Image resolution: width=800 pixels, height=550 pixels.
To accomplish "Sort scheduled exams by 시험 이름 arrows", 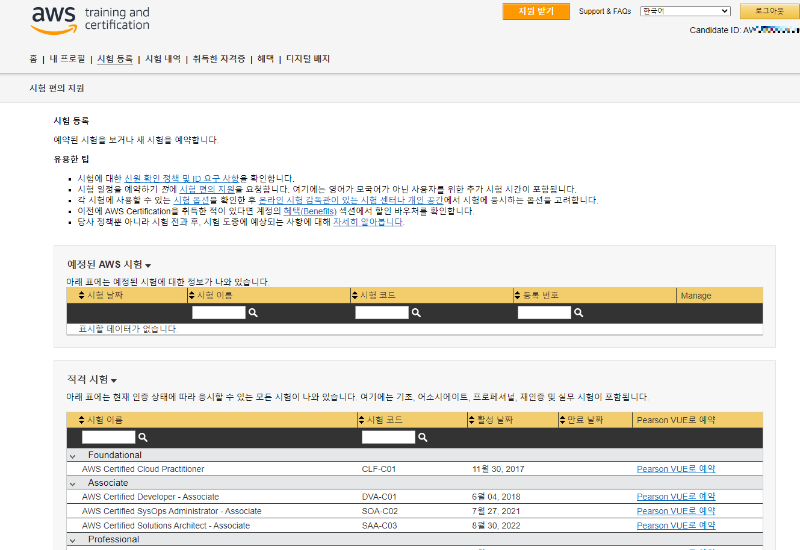I will 192,295.
